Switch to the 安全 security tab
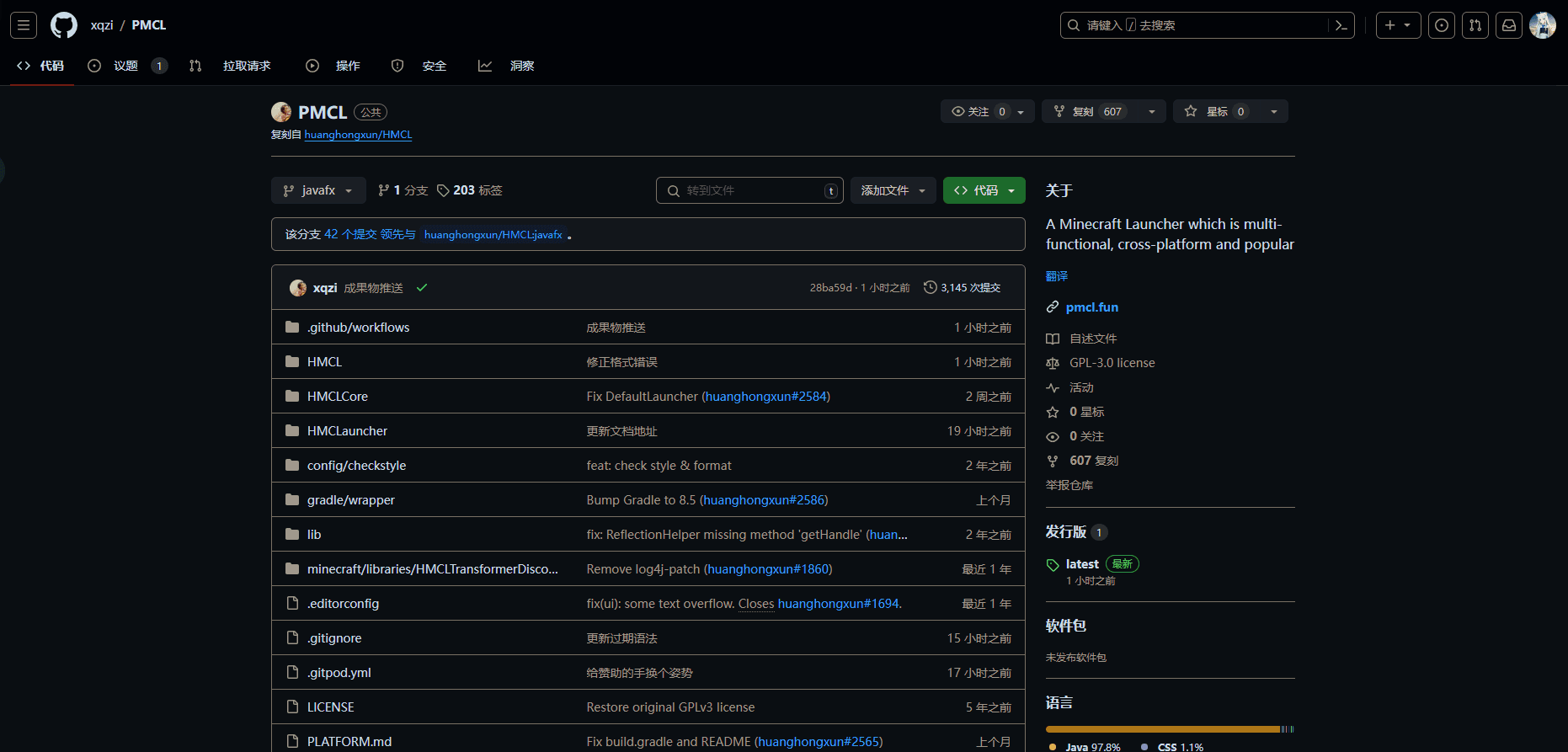 tap(434, 66)
